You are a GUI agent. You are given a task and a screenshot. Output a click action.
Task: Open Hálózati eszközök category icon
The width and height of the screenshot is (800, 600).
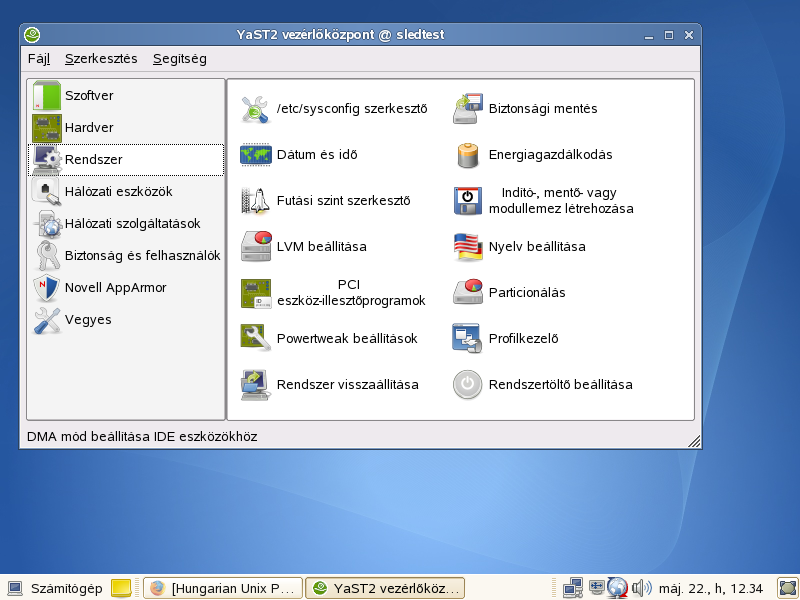click(x=46, y=191)
